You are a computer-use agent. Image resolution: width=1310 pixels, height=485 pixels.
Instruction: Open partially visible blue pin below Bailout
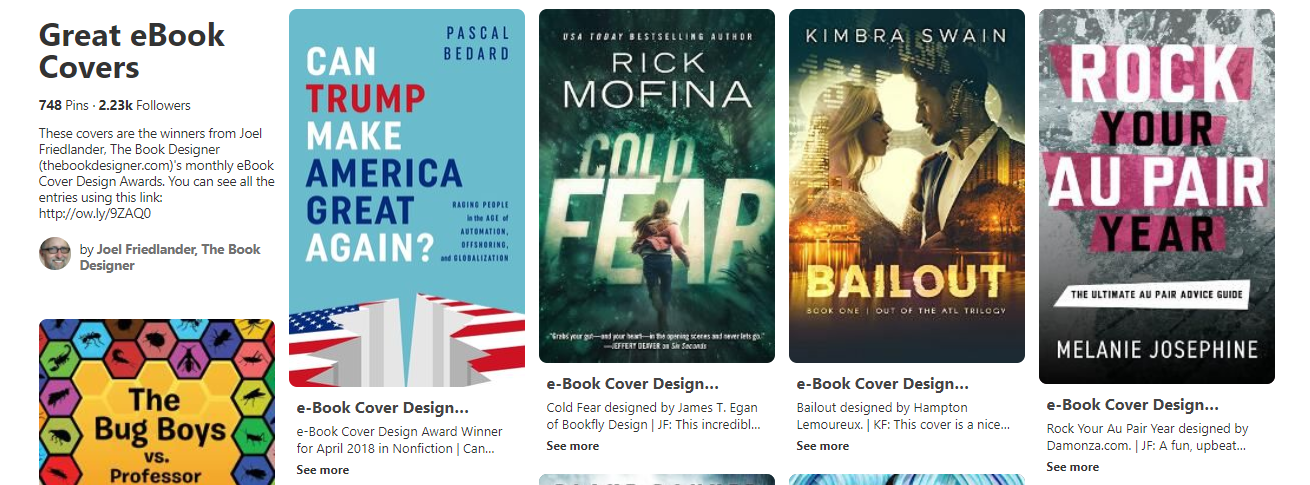tap(907, 479)
